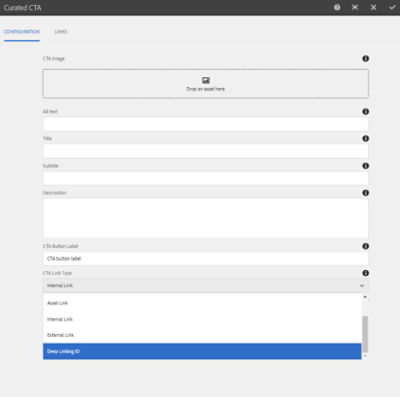Show info for CTA Button Label field
Screen dimensions: 400x397
point(366,246)
